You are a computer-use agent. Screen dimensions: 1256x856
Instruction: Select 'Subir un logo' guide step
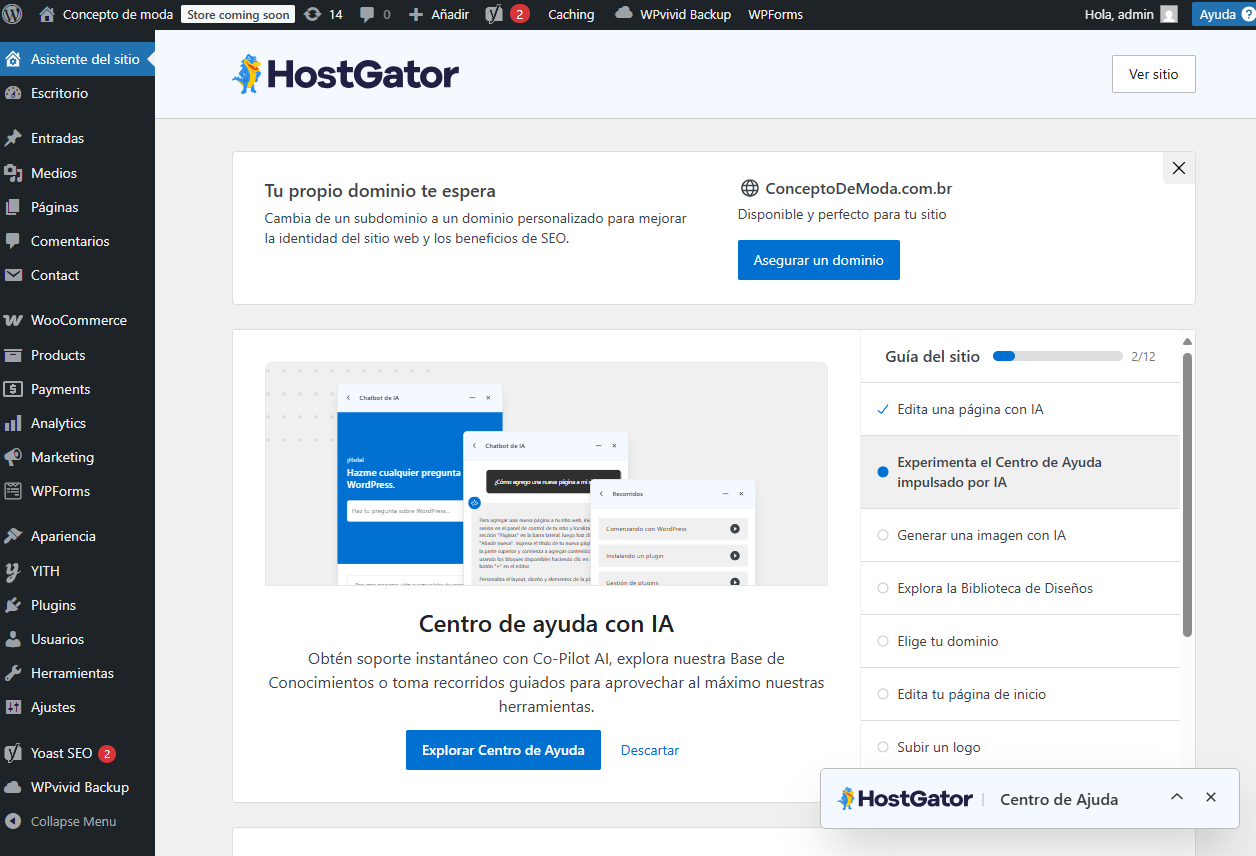[1020, 747]
